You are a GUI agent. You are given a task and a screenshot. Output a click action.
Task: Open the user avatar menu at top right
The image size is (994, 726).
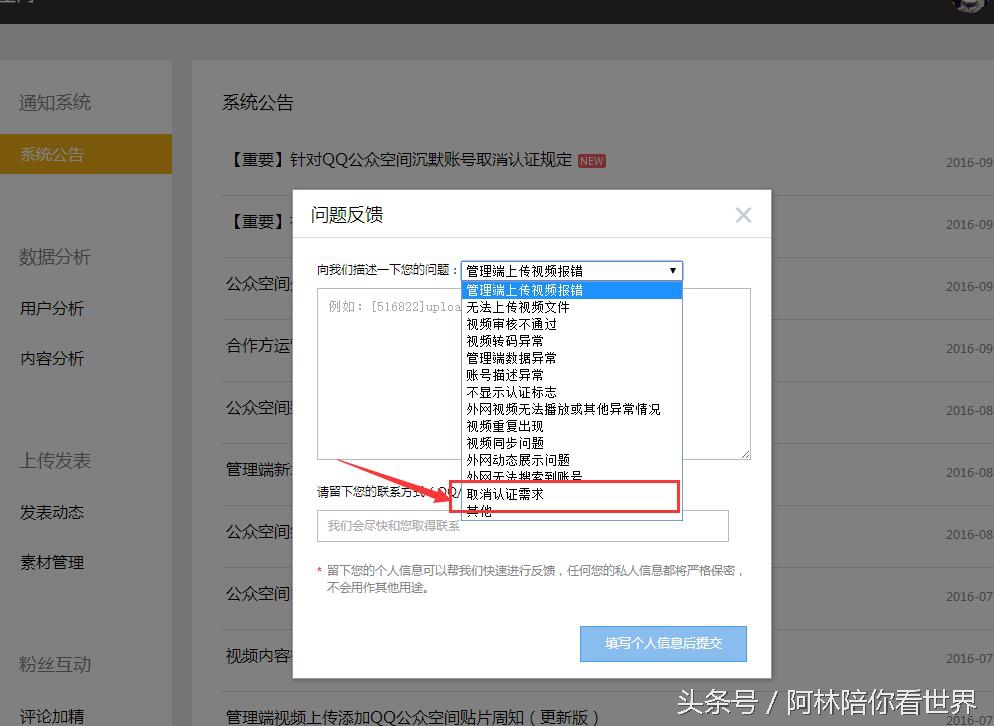(x=967, y=8)
